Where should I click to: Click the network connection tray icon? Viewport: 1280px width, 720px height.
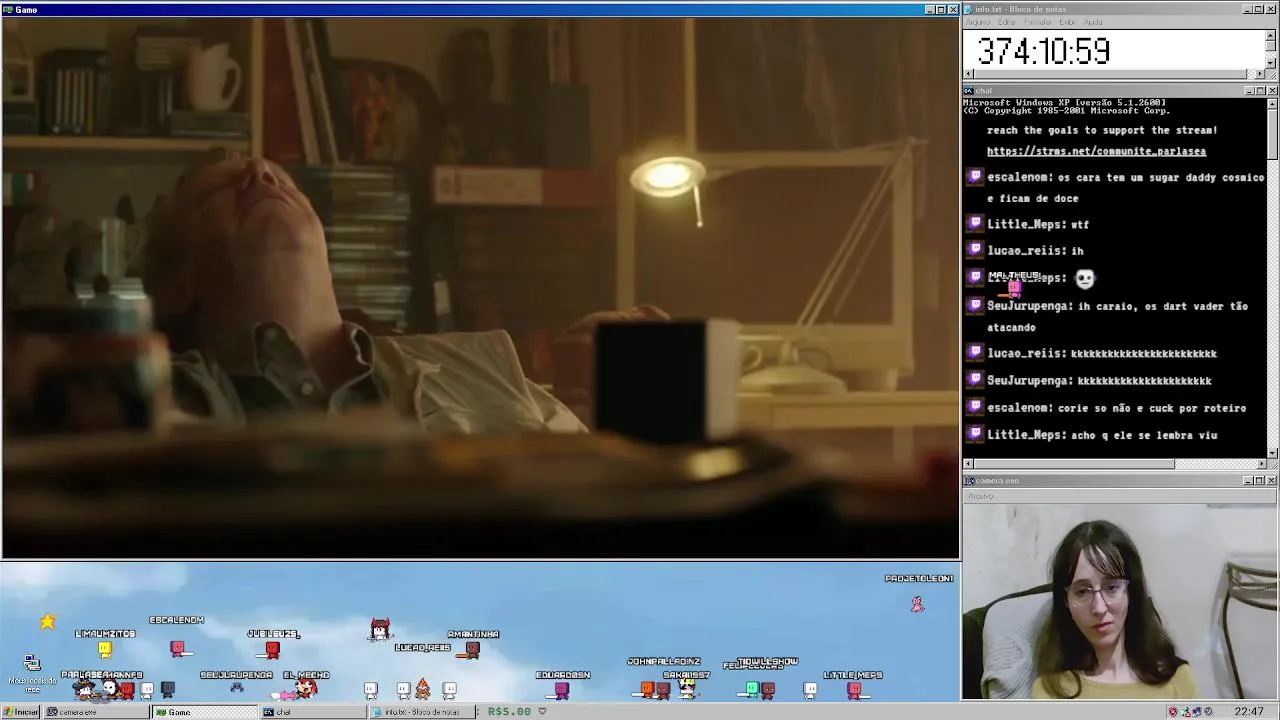pyautogui.click(x=1185, y=712)
